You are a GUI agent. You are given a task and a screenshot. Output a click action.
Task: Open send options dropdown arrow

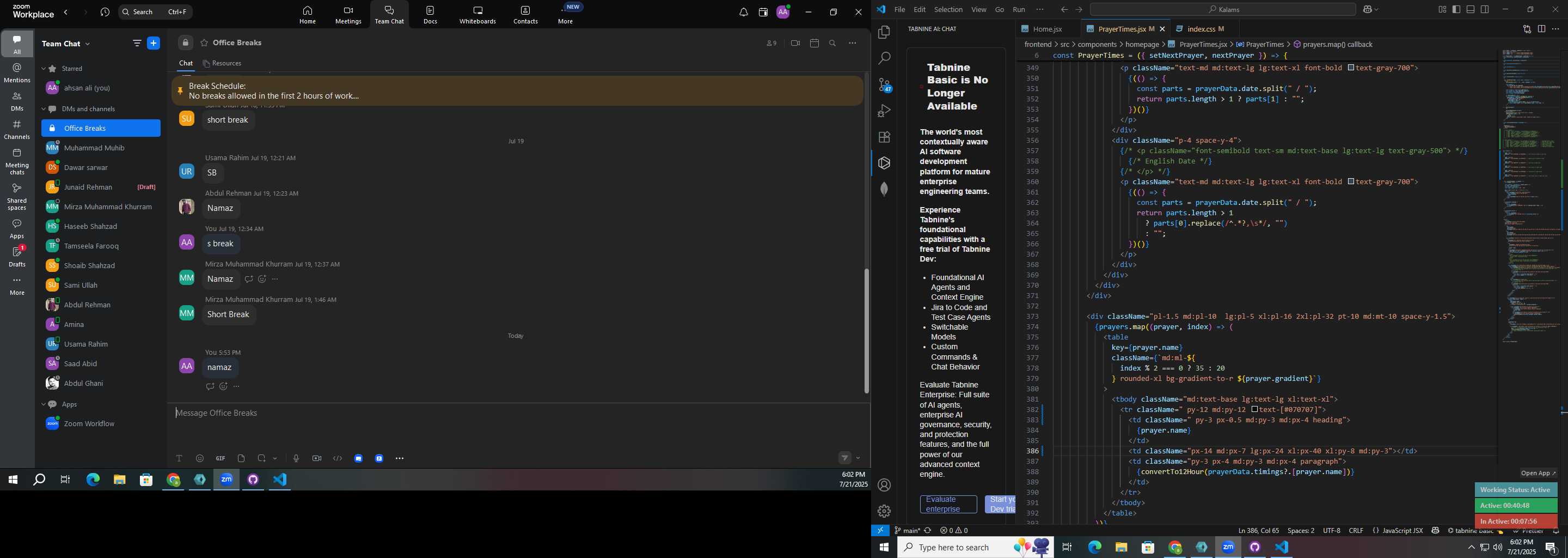point(858,458)
